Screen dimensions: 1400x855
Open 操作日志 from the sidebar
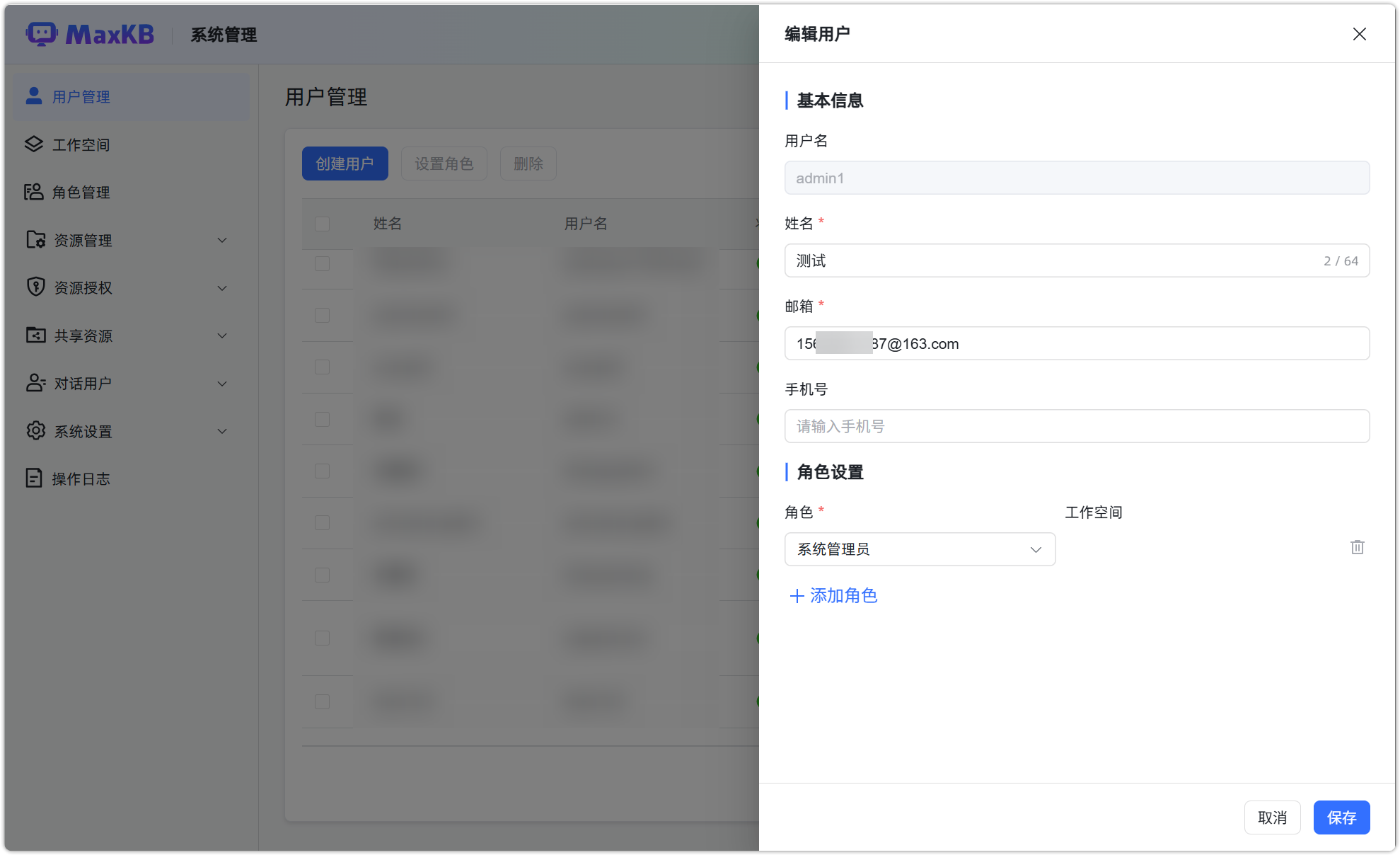point(81,478)
